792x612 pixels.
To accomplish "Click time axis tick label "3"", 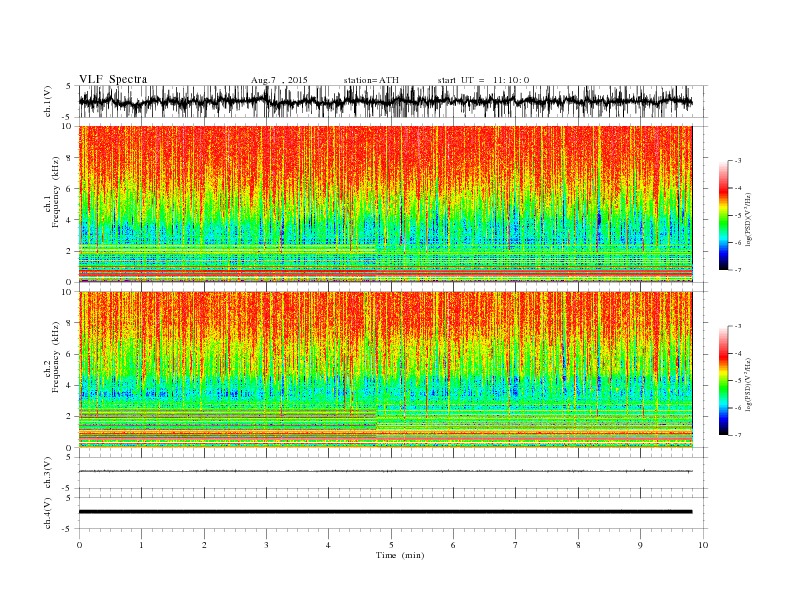I will coord(266,545).
